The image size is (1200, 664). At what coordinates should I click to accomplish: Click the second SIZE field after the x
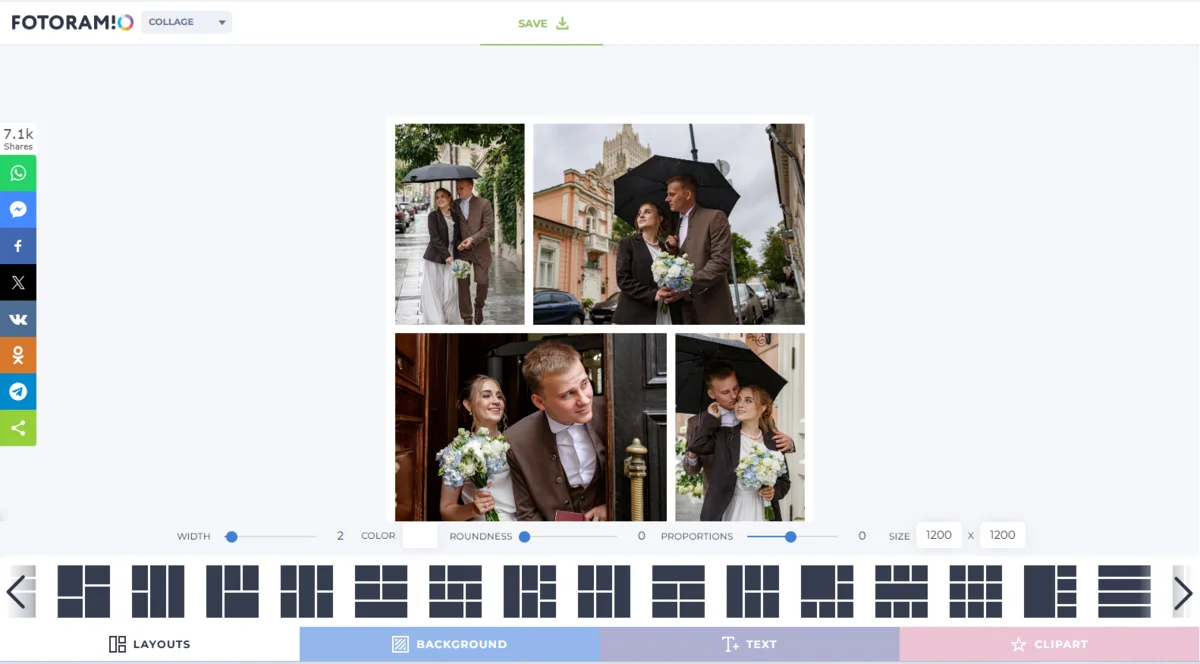coord(1002,535)
